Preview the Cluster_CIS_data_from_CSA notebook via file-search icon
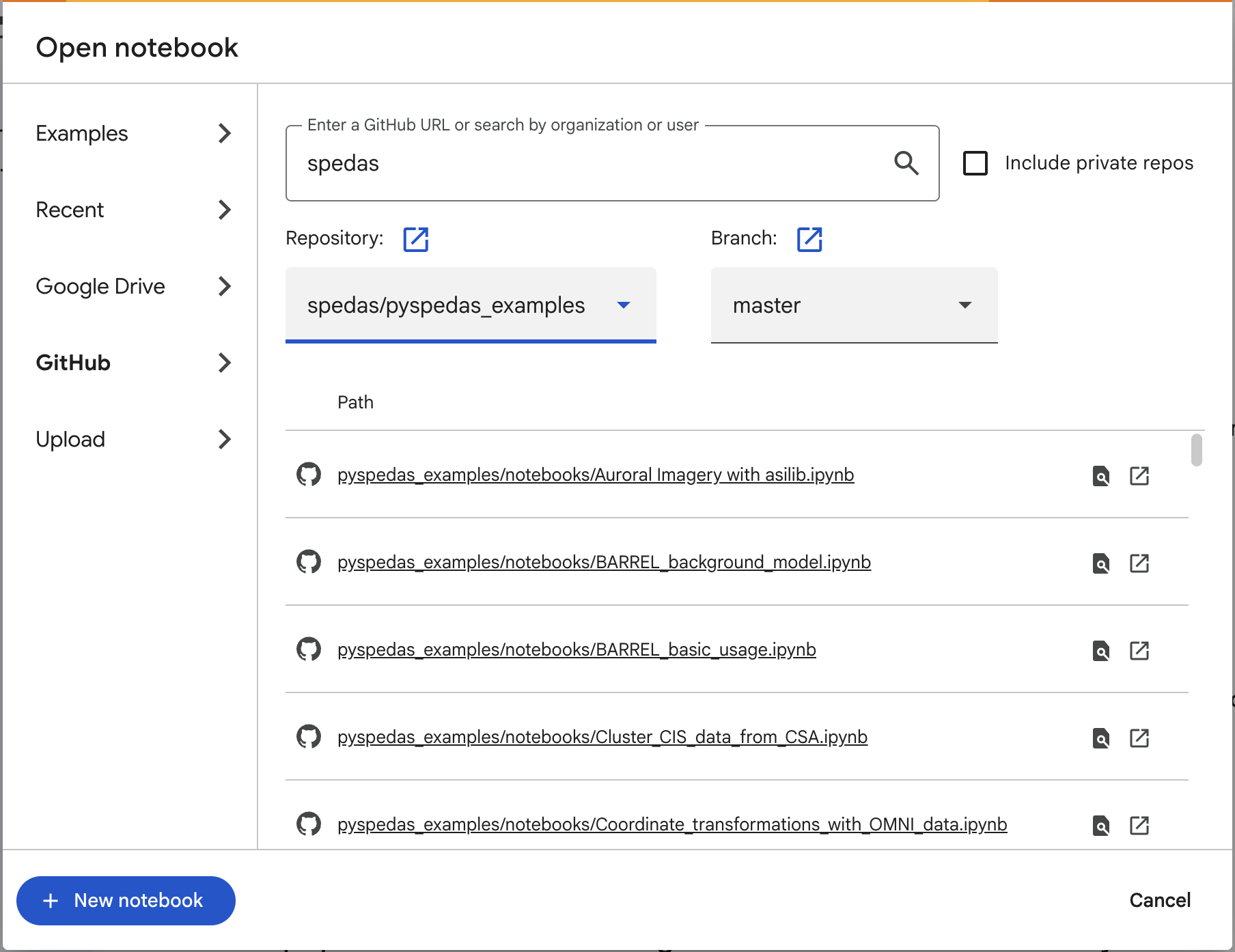1235x952 pixels. click(1101, 738)
